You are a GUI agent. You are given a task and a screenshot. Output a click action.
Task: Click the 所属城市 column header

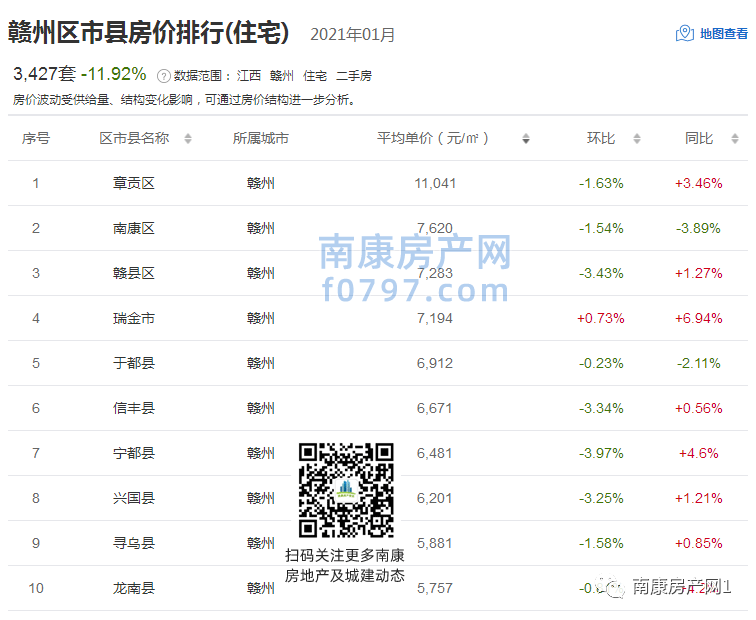(260, 138)
